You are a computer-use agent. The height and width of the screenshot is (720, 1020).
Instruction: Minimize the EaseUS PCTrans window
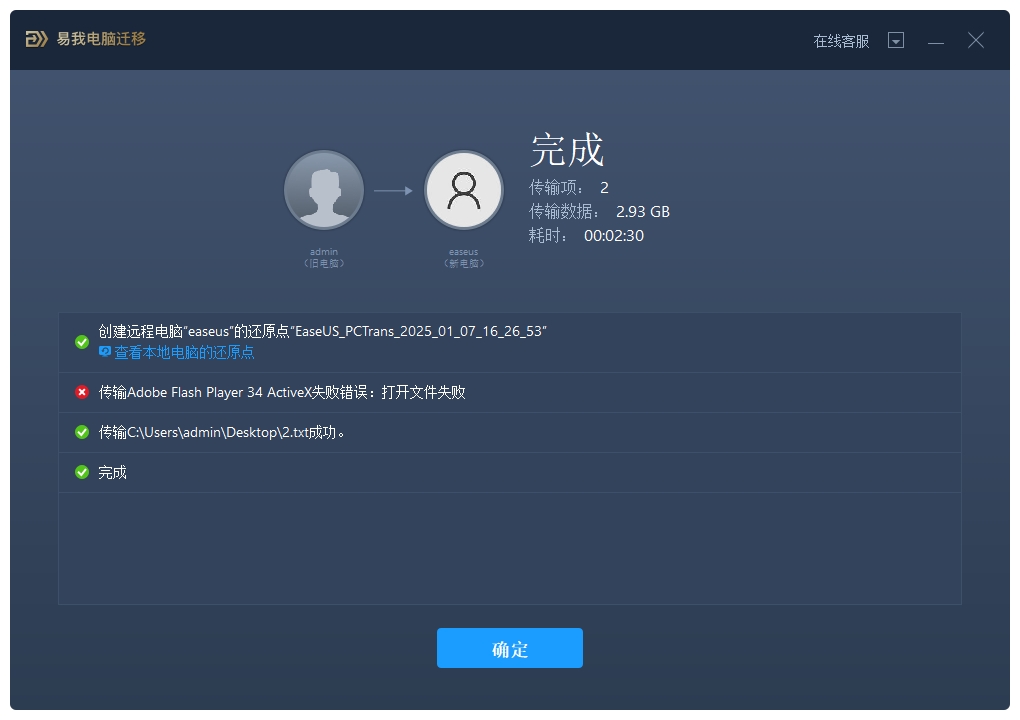pos(936,40)
